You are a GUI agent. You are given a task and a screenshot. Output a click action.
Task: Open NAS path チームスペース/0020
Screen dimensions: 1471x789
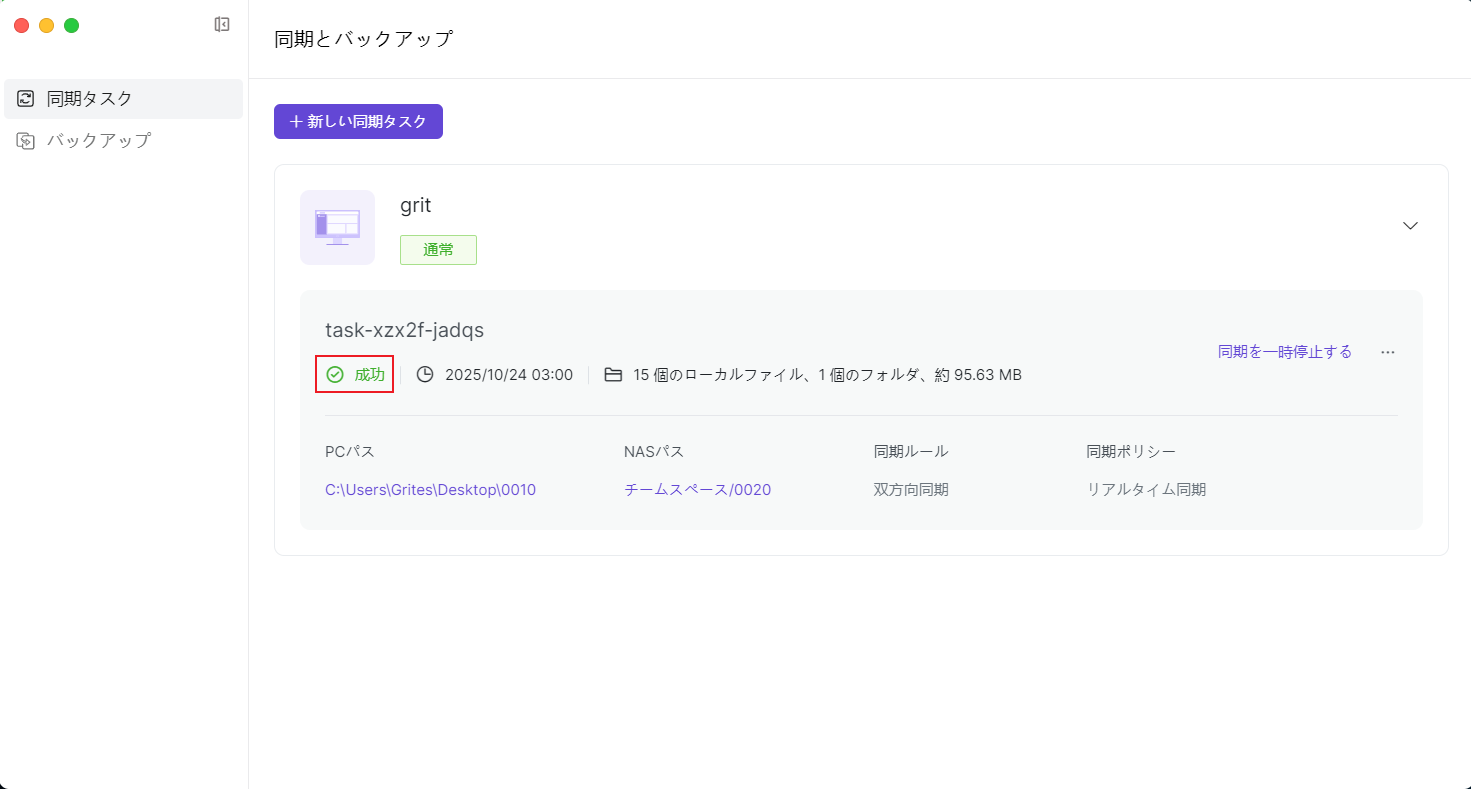click(x=697, y=490)
